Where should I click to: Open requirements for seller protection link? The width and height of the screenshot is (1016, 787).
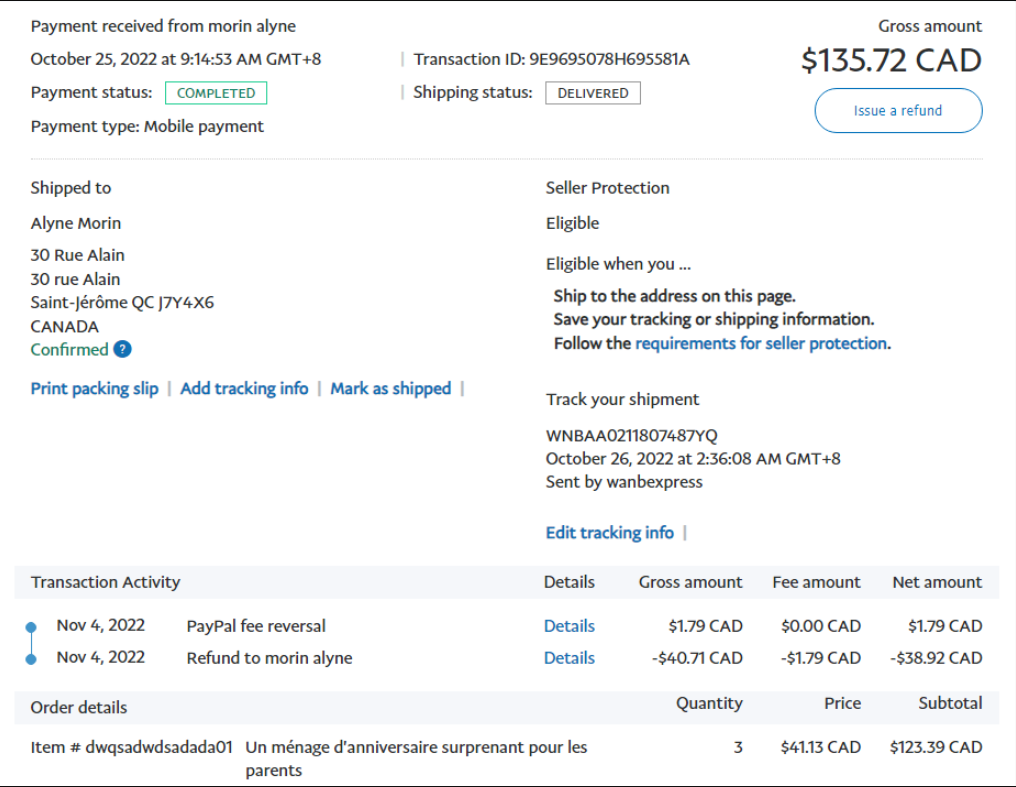coord(760,343)
